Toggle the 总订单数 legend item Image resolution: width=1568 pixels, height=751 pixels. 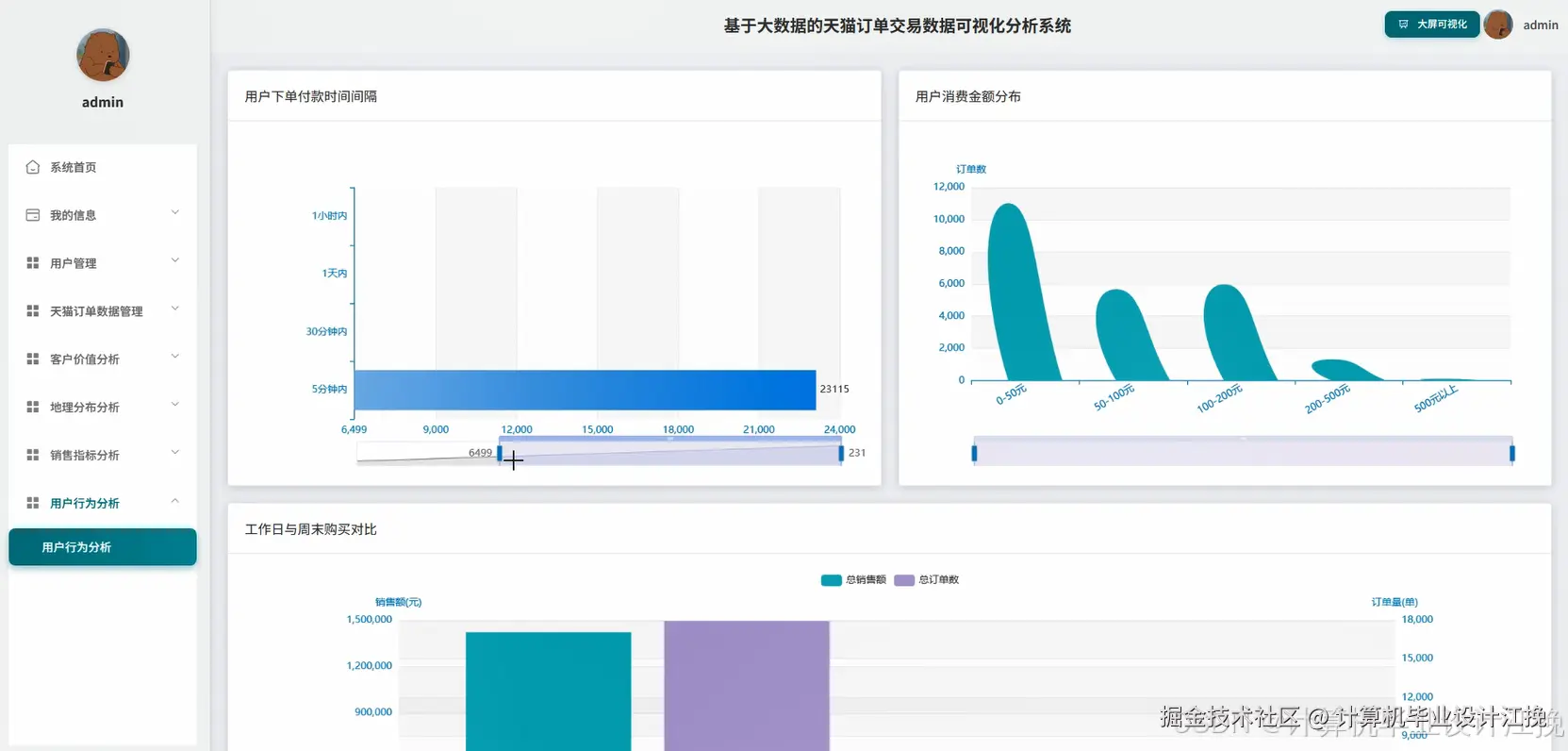point(926,580)
